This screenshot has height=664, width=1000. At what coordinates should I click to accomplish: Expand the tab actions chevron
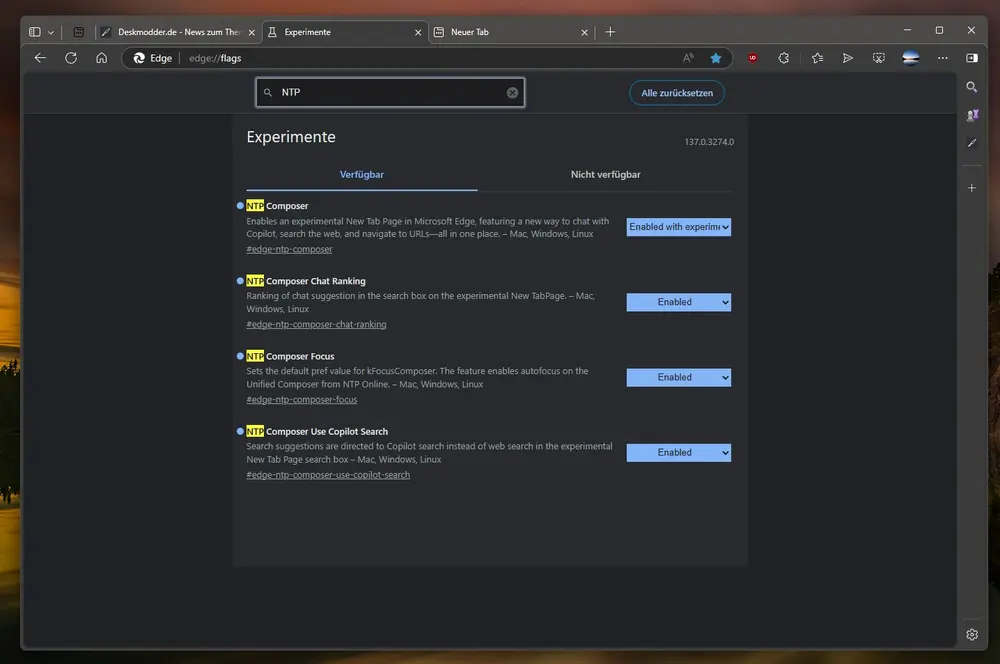[x=51, y=33]
